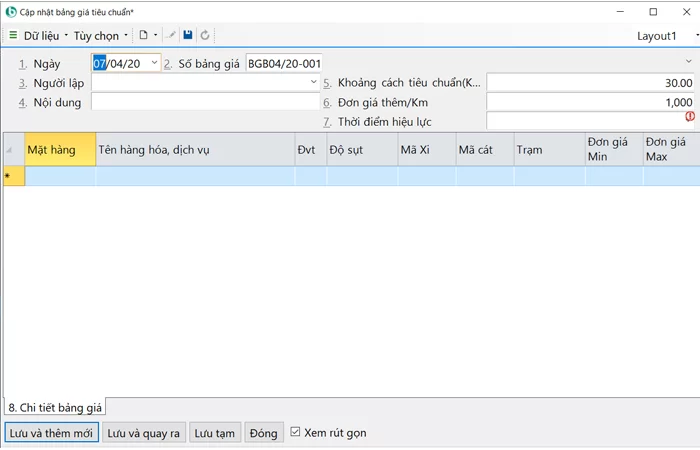This screenshot has width=700, height=450.
Task: Click the Lưu và thêm mới button
Action: (x=51, y=433)
